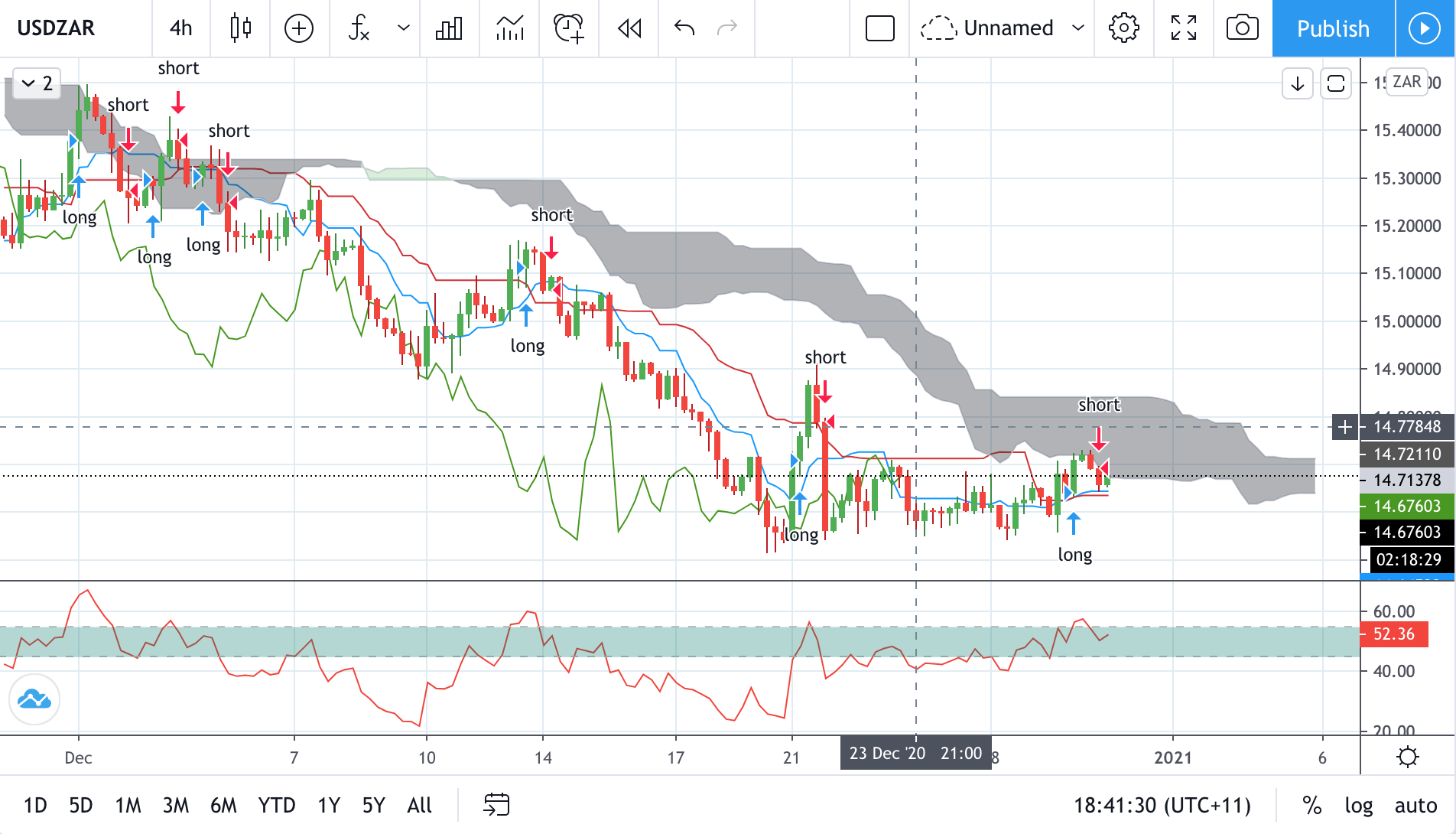
Task: Open chart settings gear icon
Action: (1124, 28)
